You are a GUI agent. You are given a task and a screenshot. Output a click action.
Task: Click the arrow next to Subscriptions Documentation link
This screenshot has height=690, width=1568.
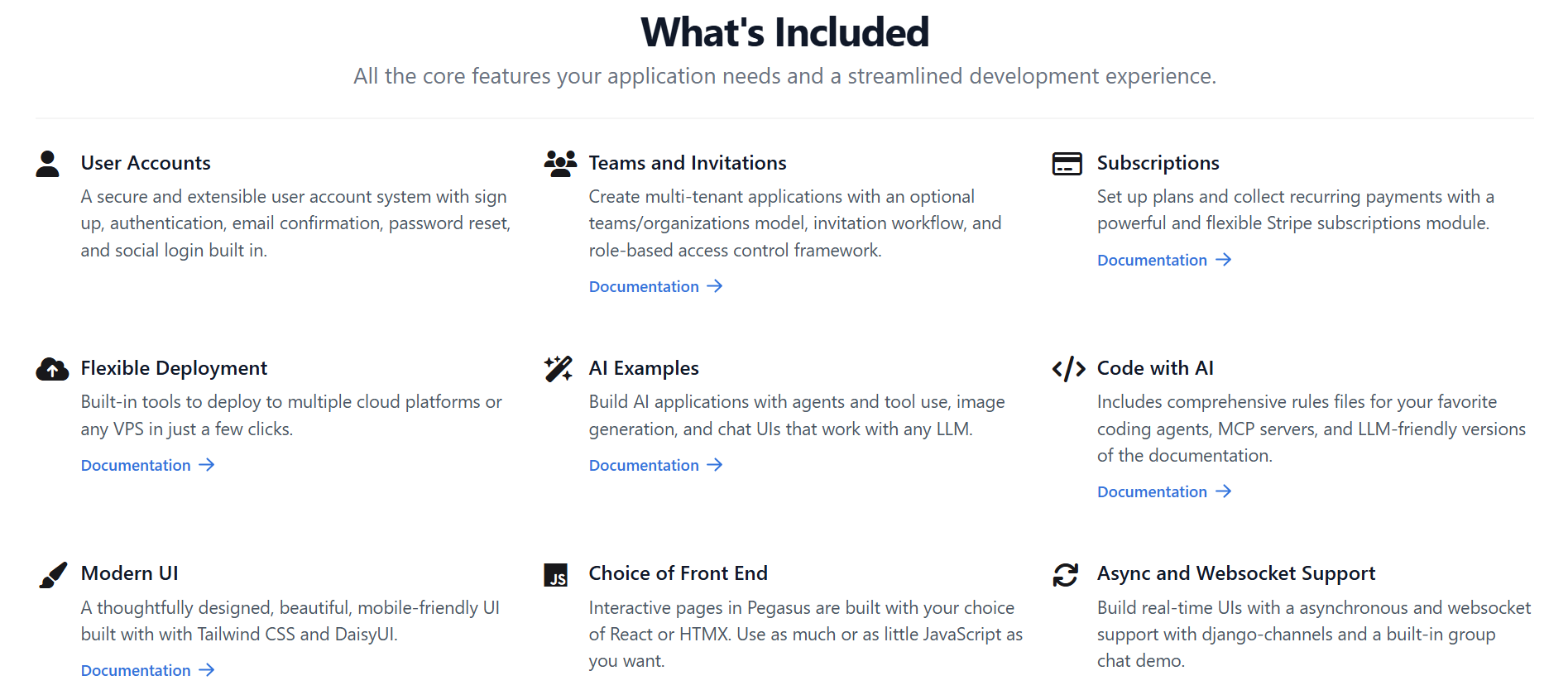click(1223, 260)
